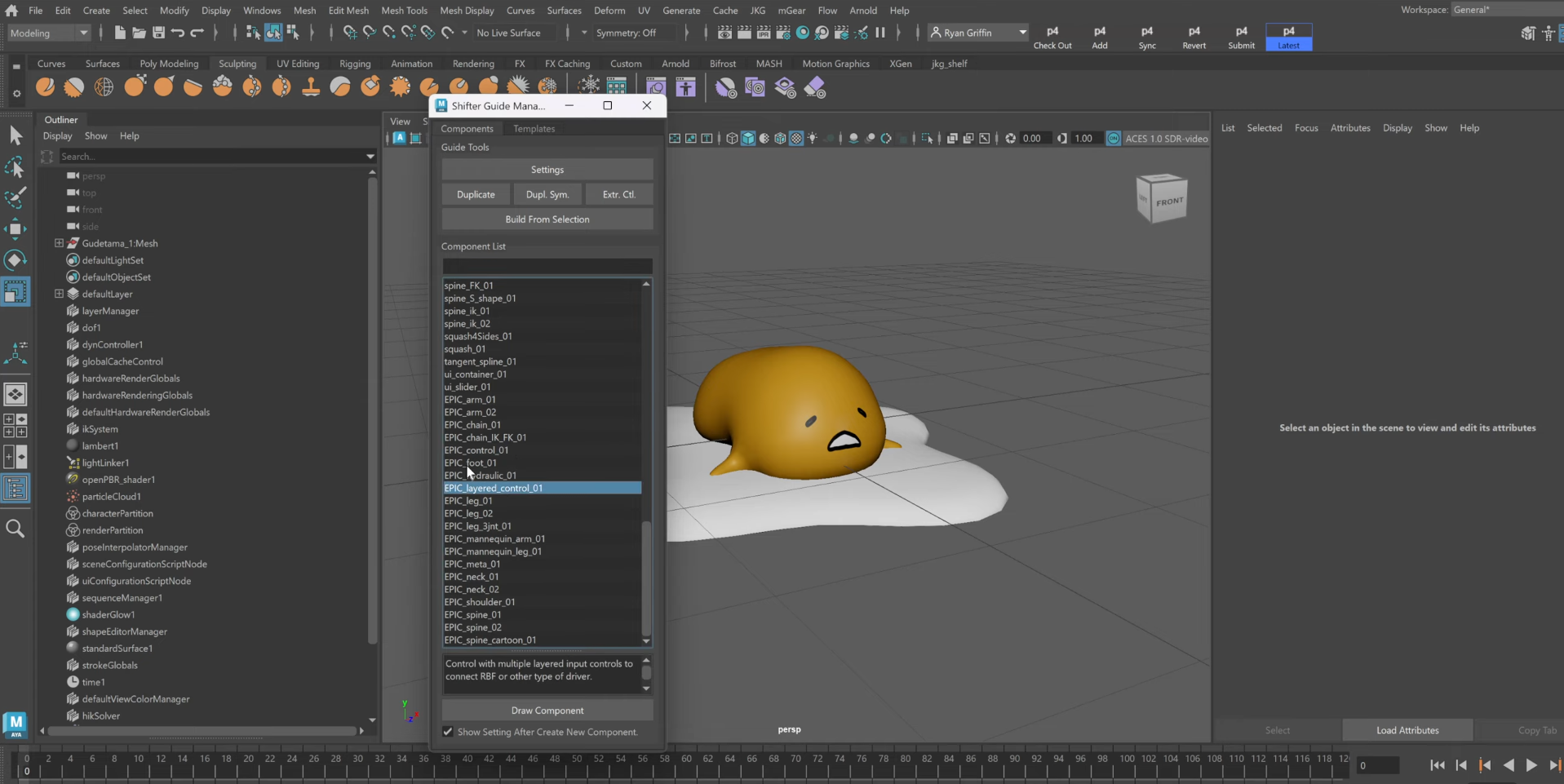The height and width of the screenshot is (784, 1564).
Task: Switch to the Rigging shelf tab
Action: 355,64
